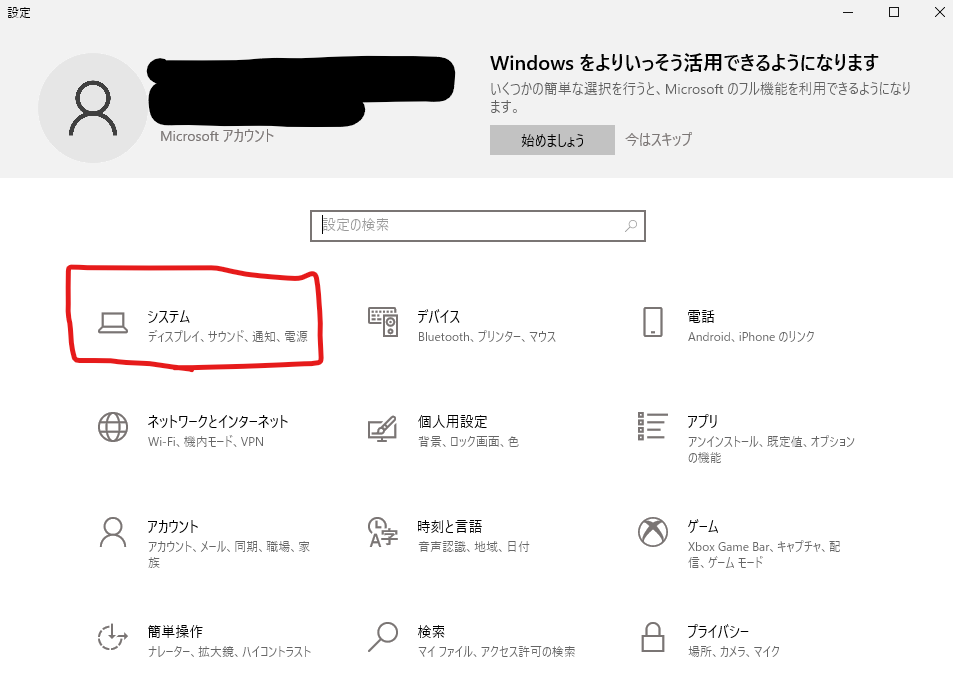953x693 pixels.
Task: Close the 設定 window
Action: pyautogui.click(x=939, y=12)
